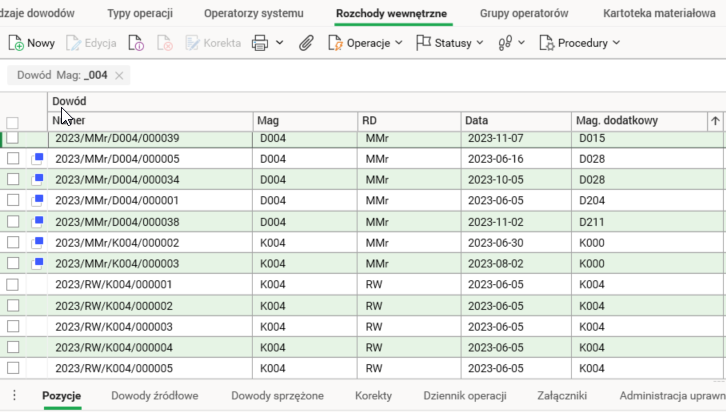Click Mag. dodatkowy cell D204
Image resolution: width=726 pixels, height=412 pixels.
(x=592, y=200)
